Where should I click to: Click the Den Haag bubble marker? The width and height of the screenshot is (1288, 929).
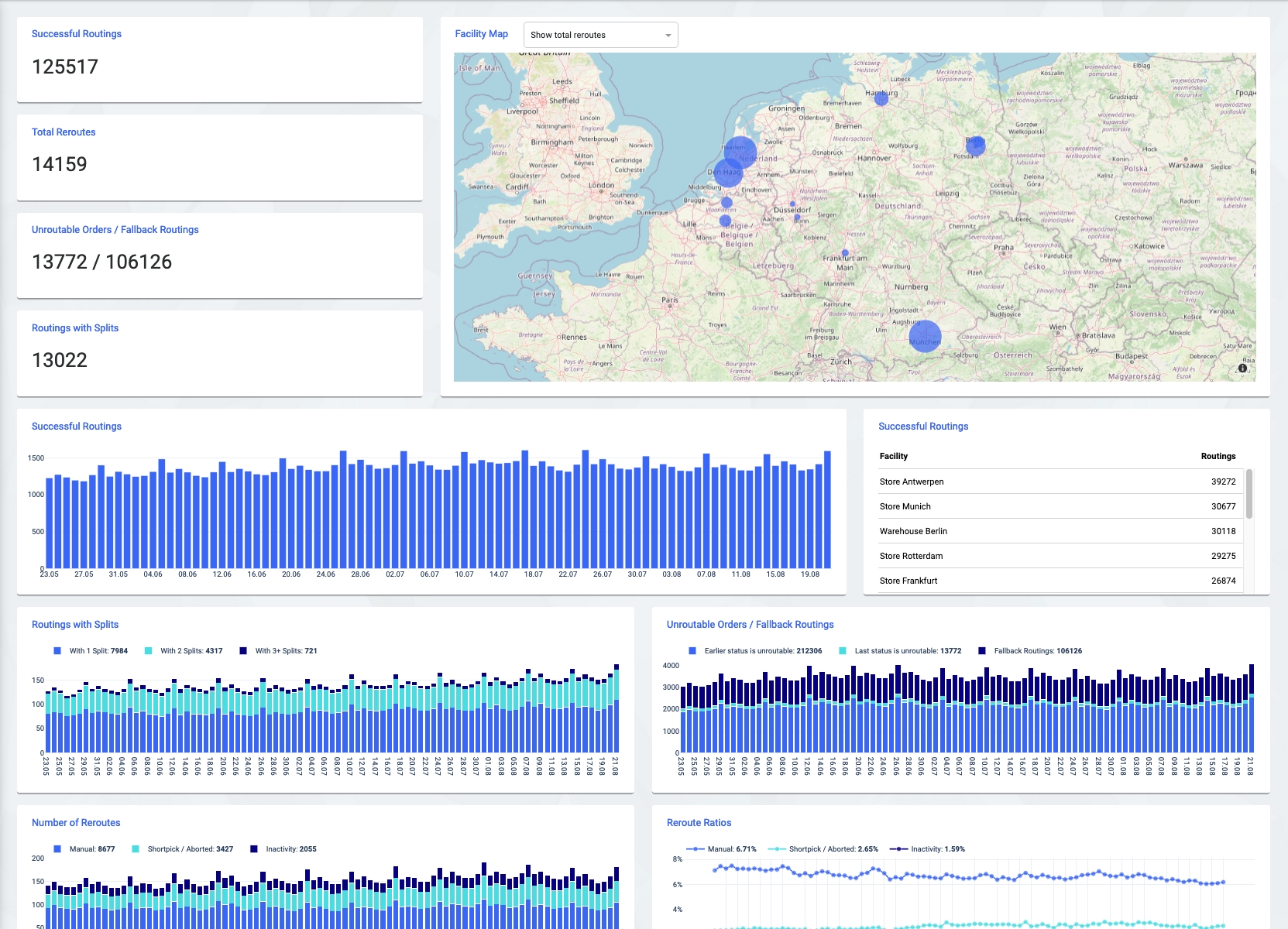[728, 172]
